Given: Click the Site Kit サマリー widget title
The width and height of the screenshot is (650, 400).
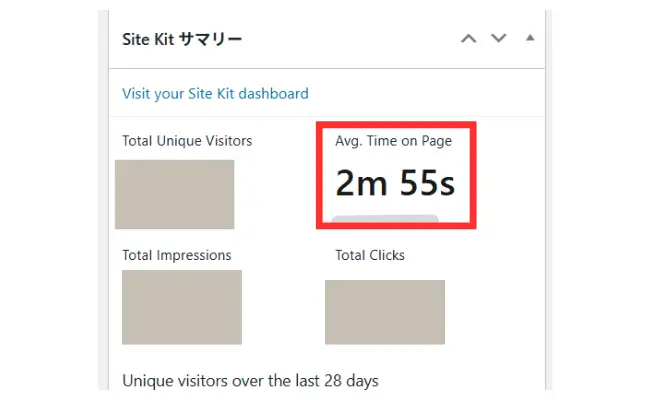Looking at the screenshot, I should (182, 40).
